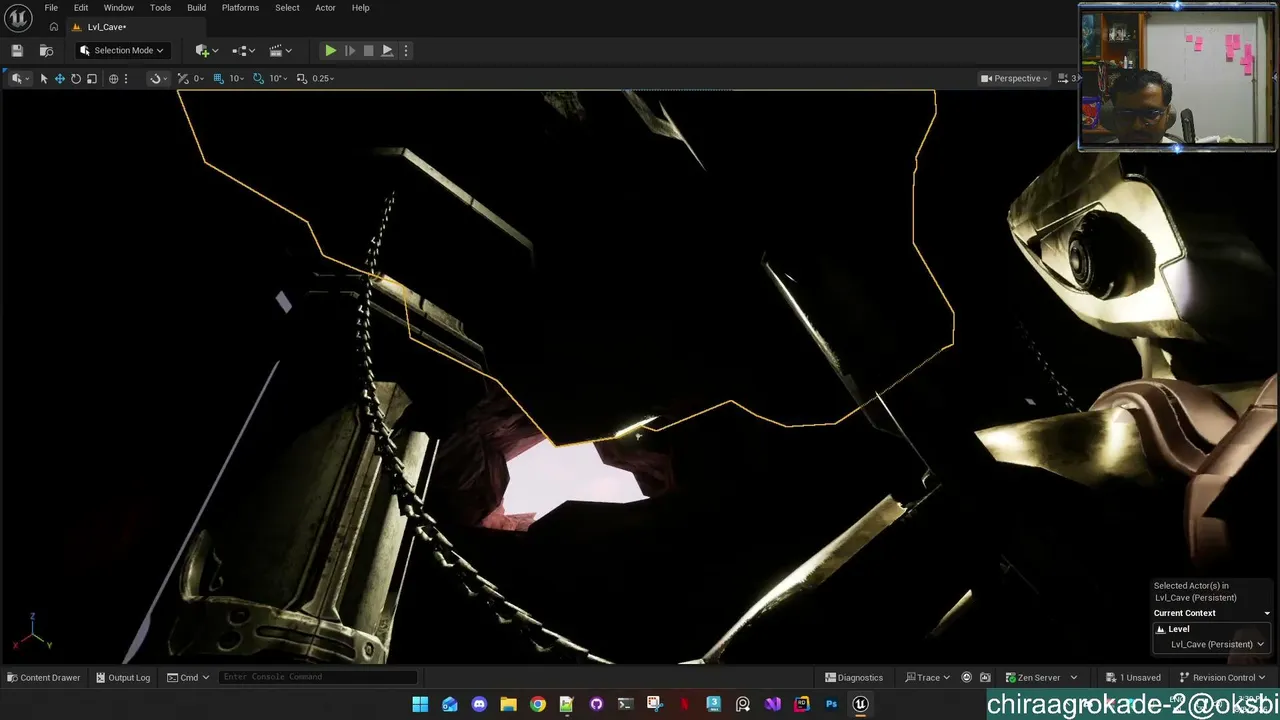Save the current level with the floppy icon
Screen dimensions: 1280x720
[x=17, y=50]
